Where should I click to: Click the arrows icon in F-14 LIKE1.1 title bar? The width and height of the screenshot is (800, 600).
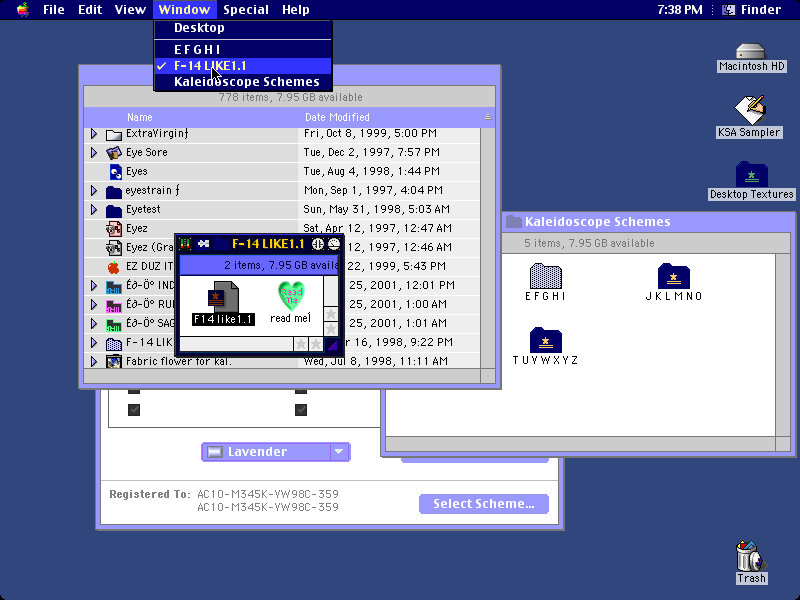(204, 244)
